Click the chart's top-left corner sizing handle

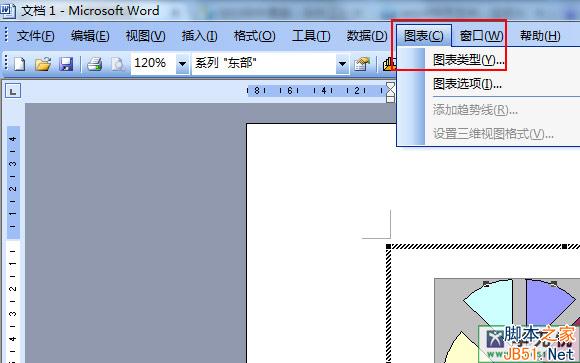388,246
